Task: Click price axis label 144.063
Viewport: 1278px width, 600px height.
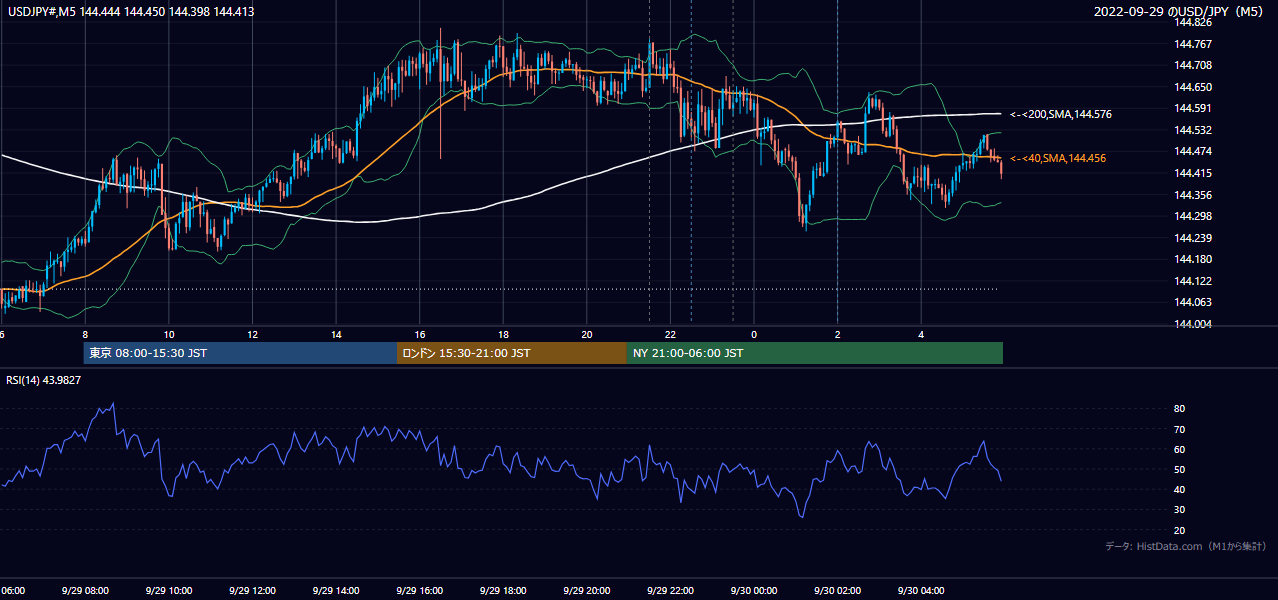Action: point(1193,302)
